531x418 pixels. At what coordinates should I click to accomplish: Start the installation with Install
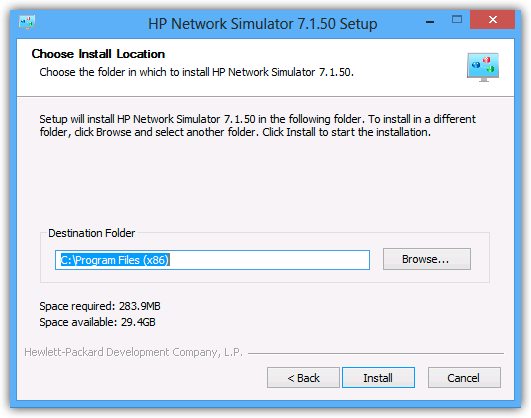[378, 377]
